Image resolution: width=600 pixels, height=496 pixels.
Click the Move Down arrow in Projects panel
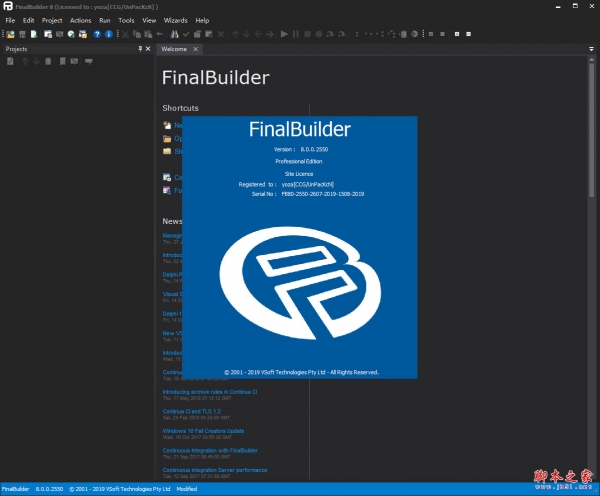36,61
